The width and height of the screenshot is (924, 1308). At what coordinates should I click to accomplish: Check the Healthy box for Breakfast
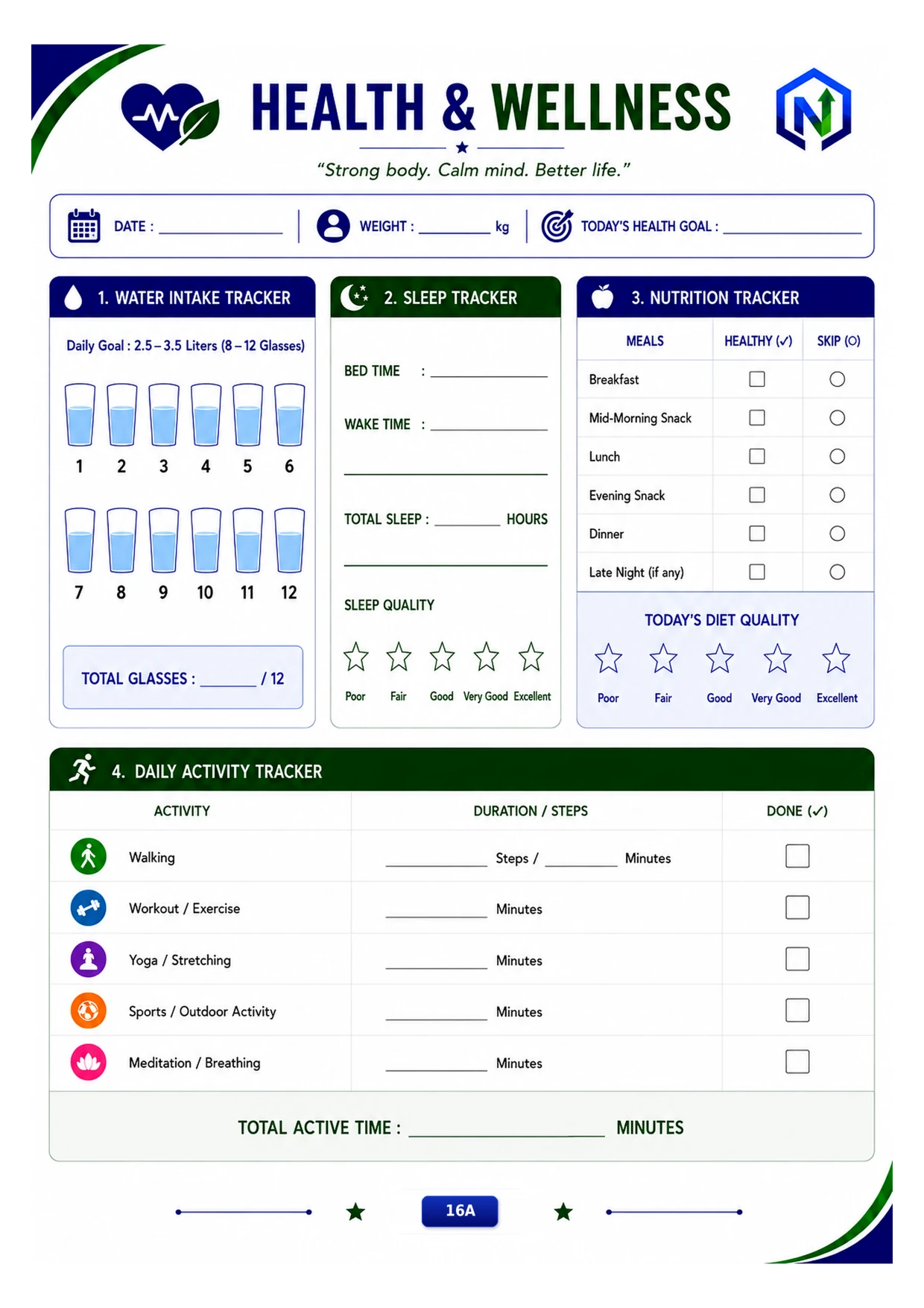(757, 379)
